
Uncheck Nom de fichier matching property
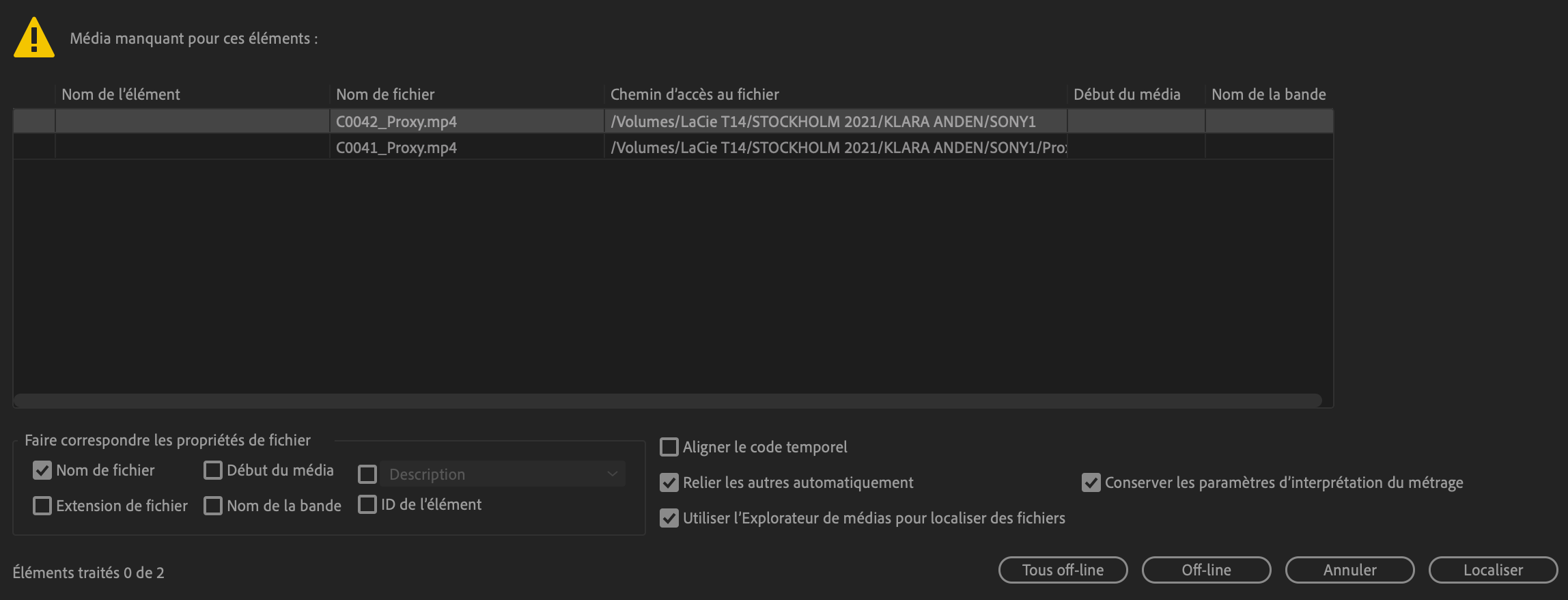[42, 470]
